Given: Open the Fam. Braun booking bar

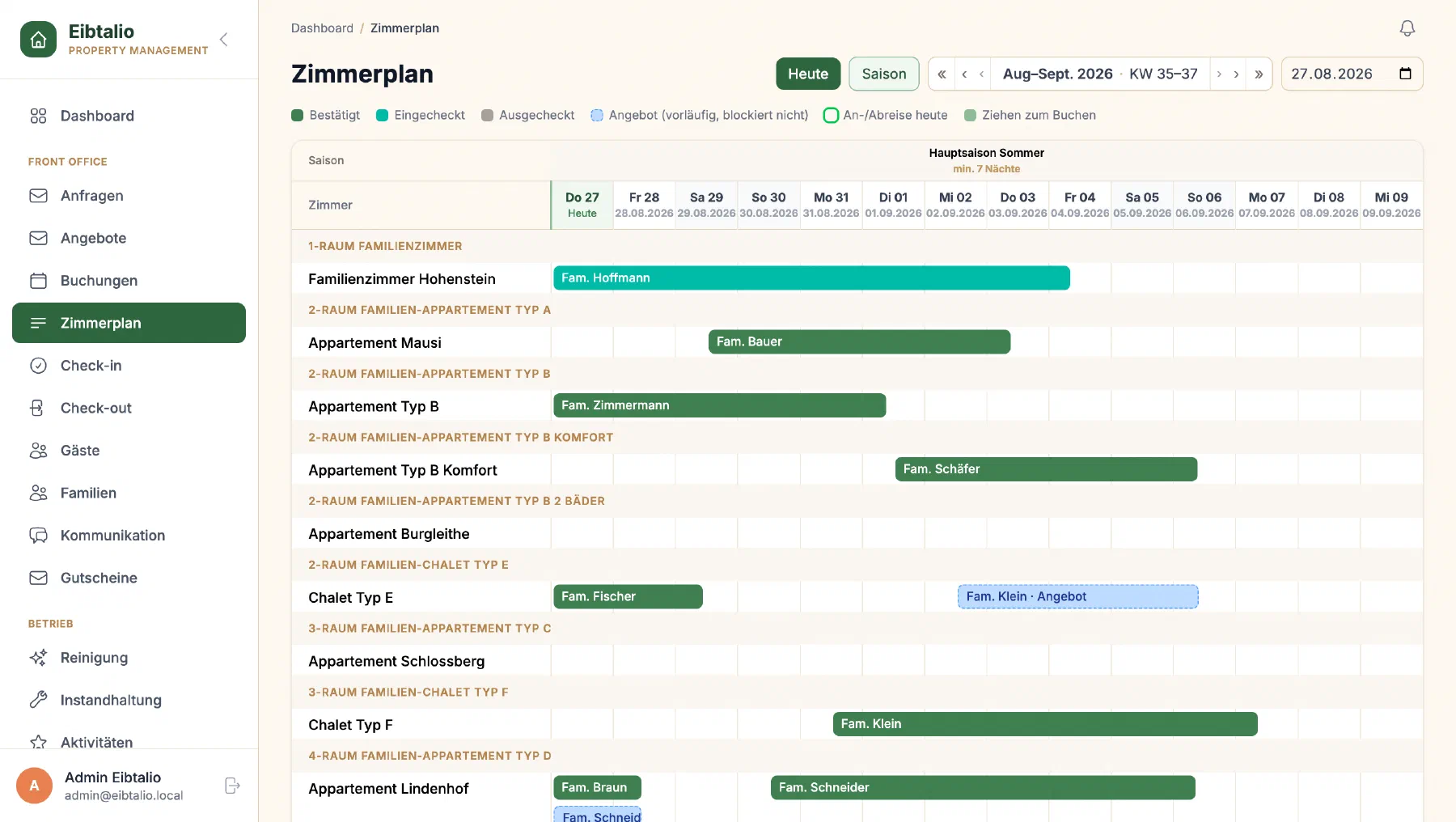Looking at the screenshot, I should 597,787.
